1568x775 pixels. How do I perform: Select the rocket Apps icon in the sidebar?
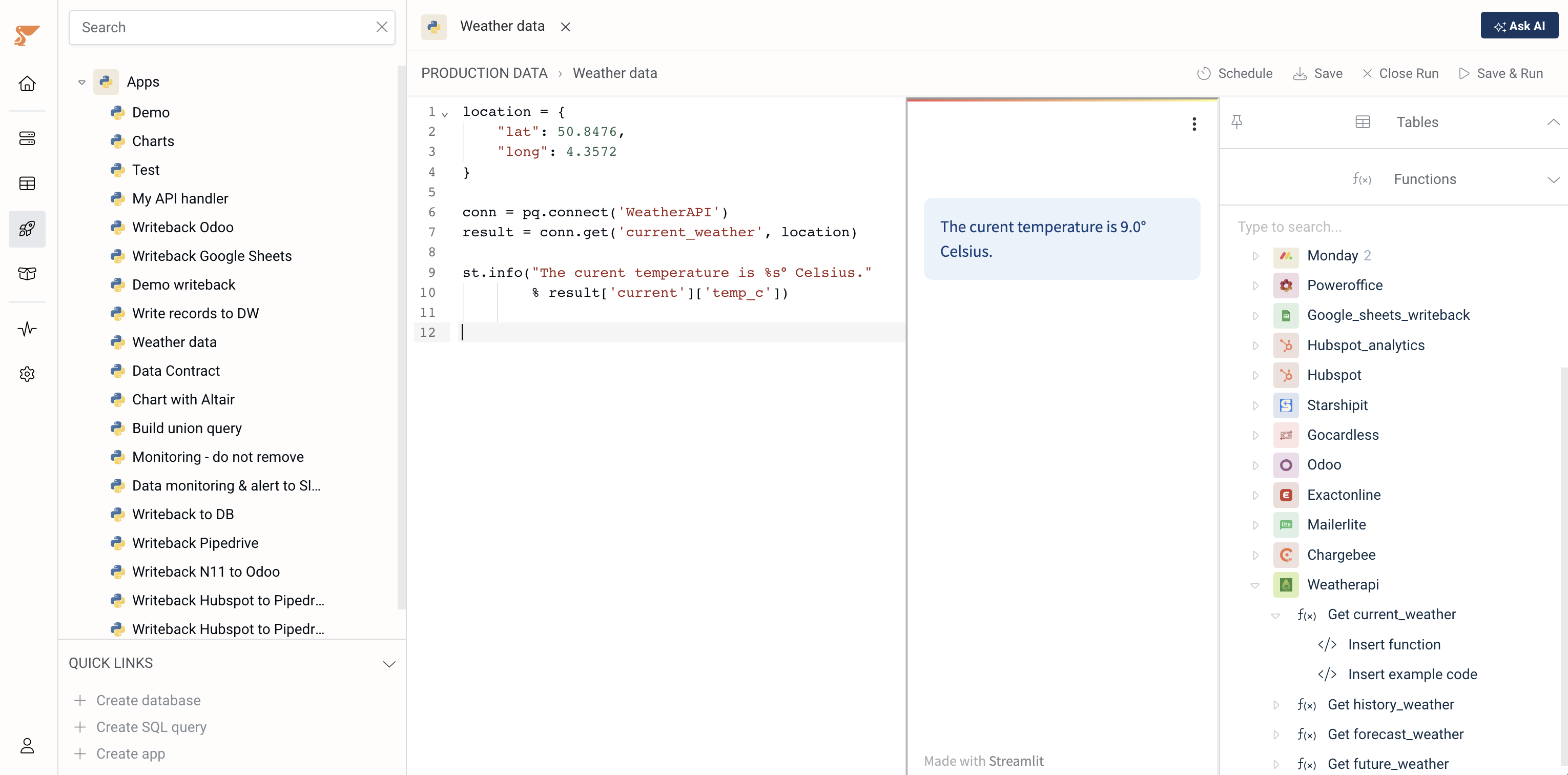click(x=27, y=229)
